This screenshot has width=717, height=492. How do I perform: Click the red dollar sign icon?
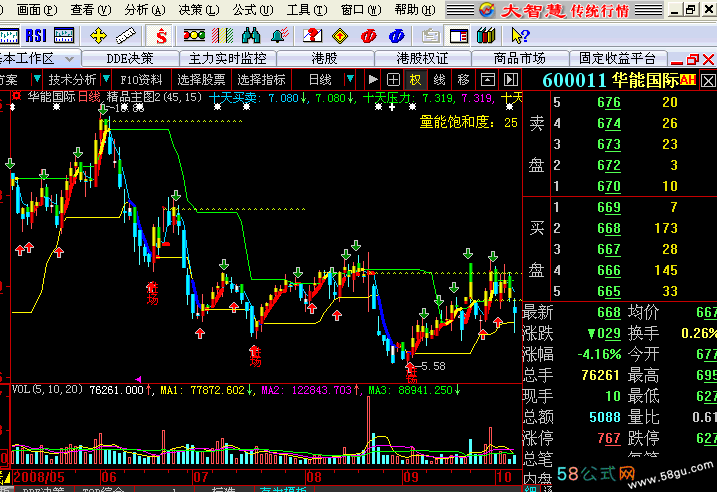click(x=161, y=36)
